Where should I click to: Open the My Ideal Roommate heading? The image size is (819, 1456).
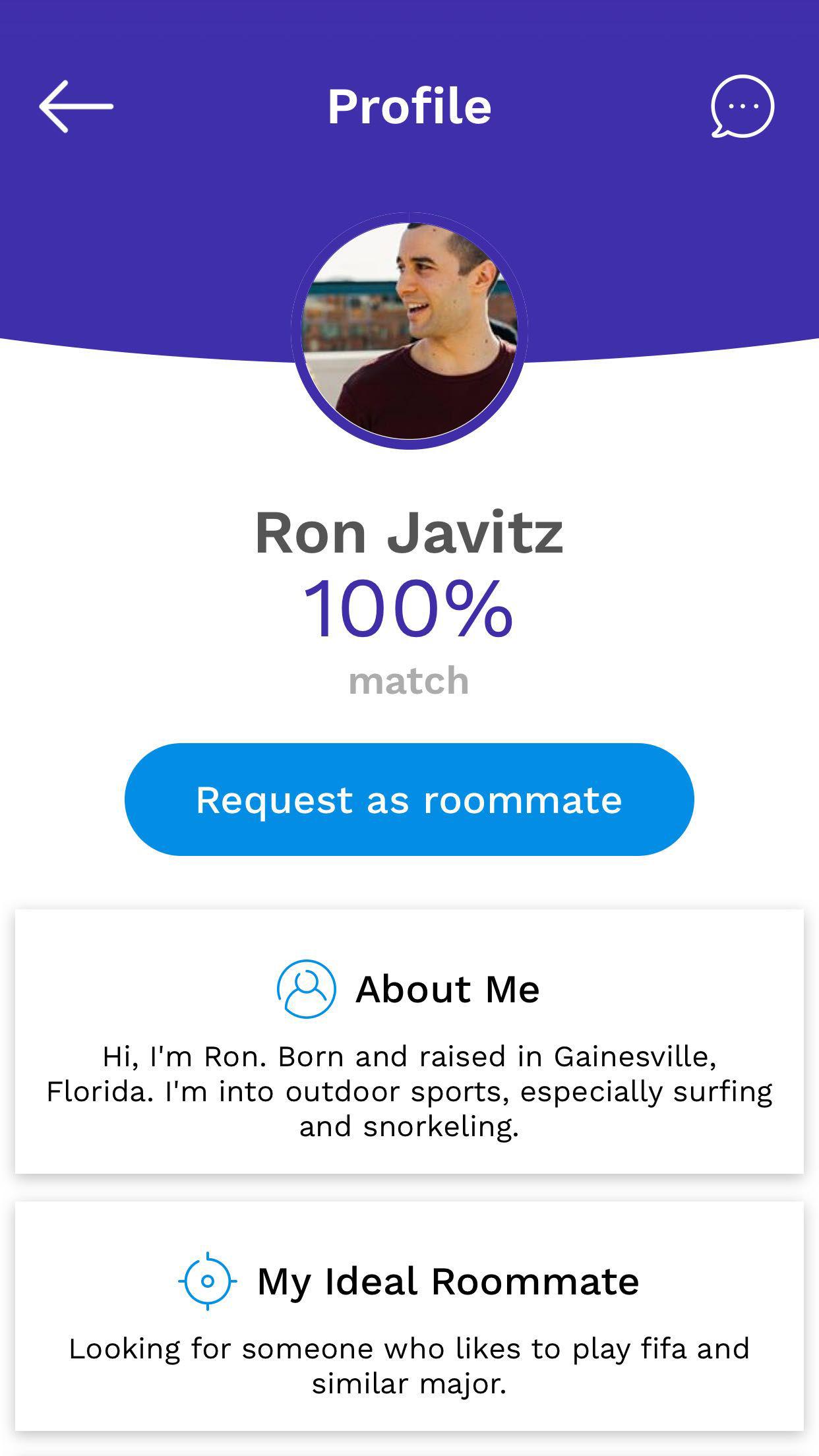coord(448,1282)
